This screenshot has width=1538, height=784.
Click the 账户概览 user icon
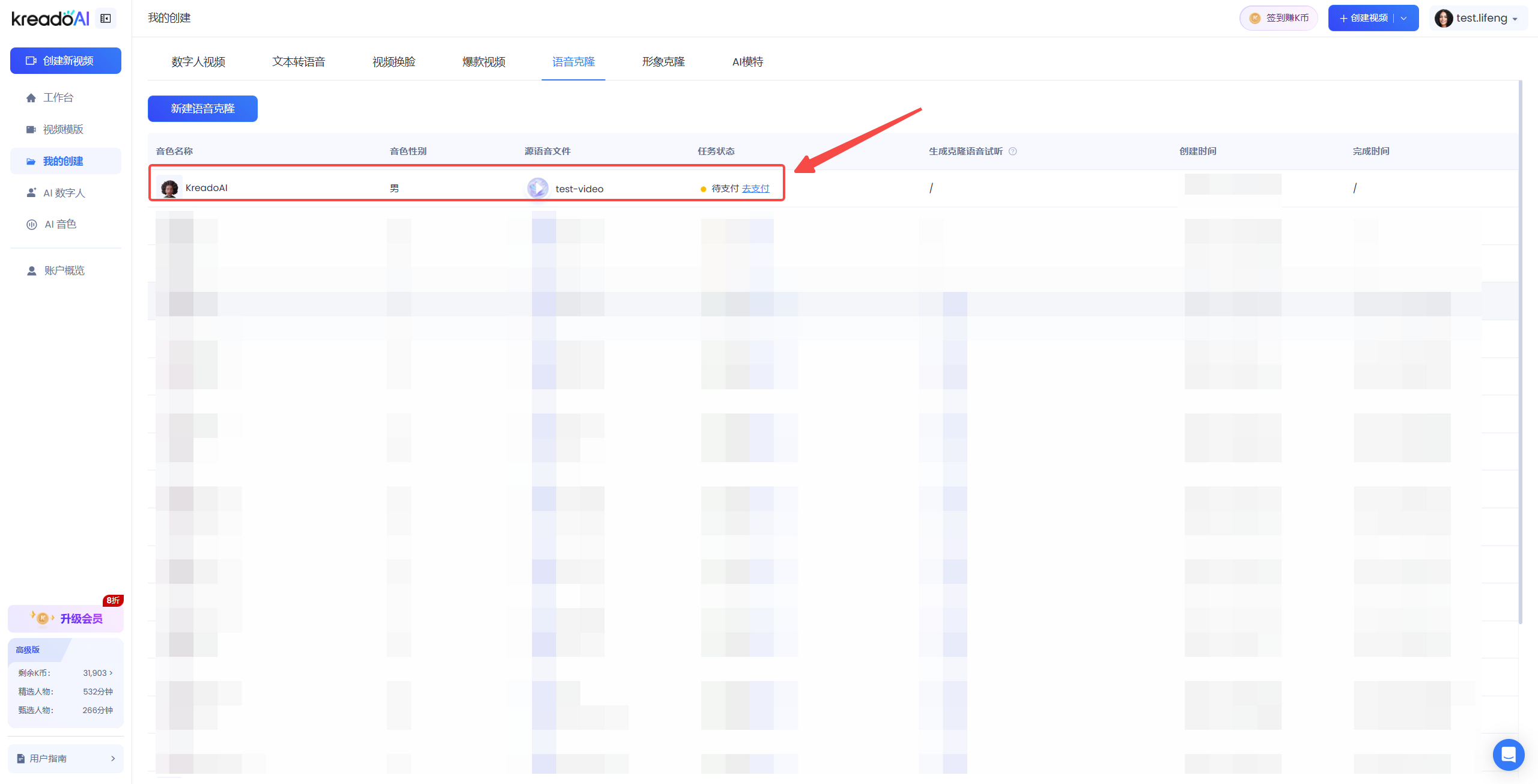pyautogui.click(x=31, y=271)
